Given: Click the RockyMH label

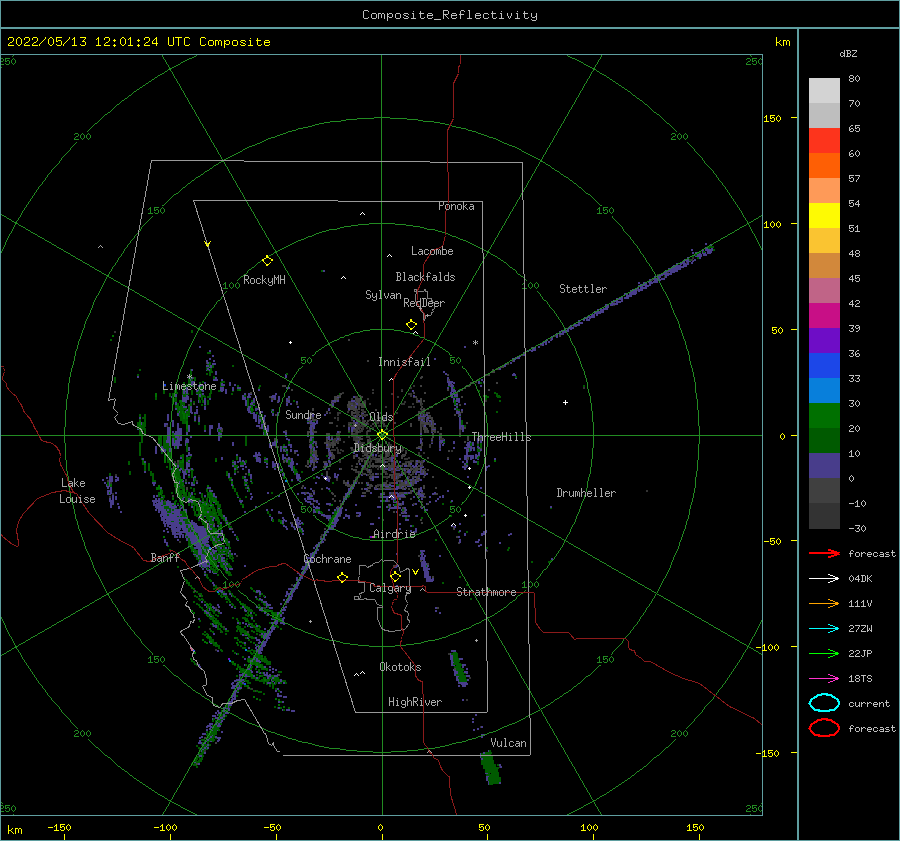Looking at the screenshot, I should point(264,280).
